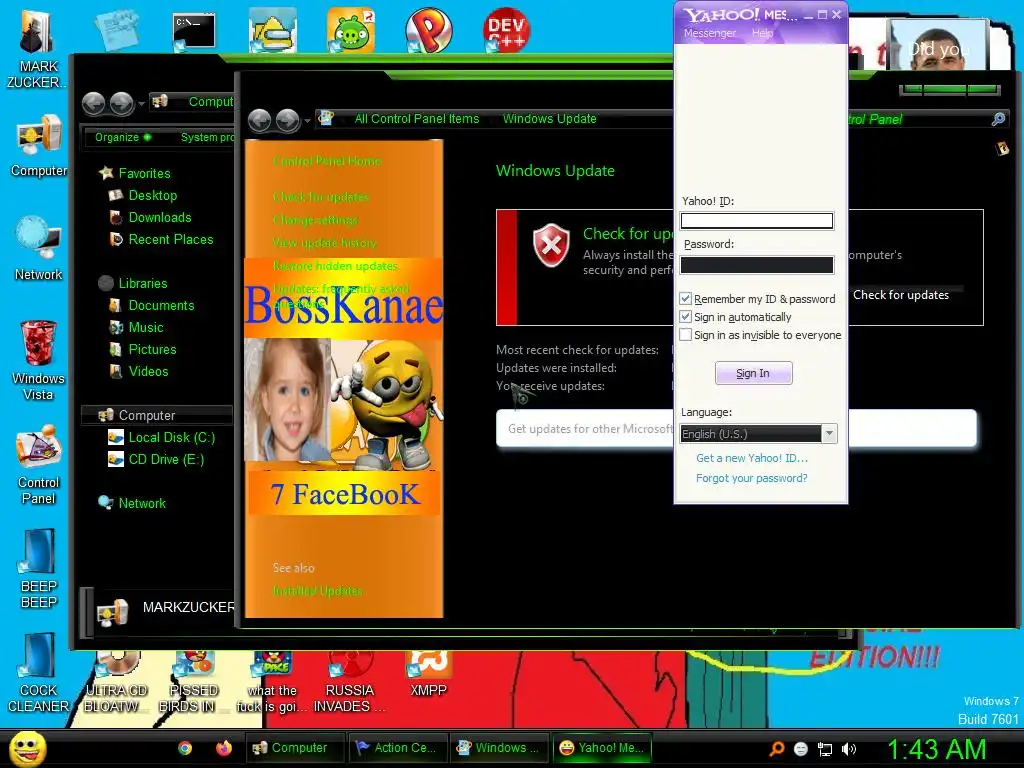Image resolution: width=1024 pixels, height=768 pixels.
Task: Toggle Remember my ID & password checkbox
Action: click(685, 298)
